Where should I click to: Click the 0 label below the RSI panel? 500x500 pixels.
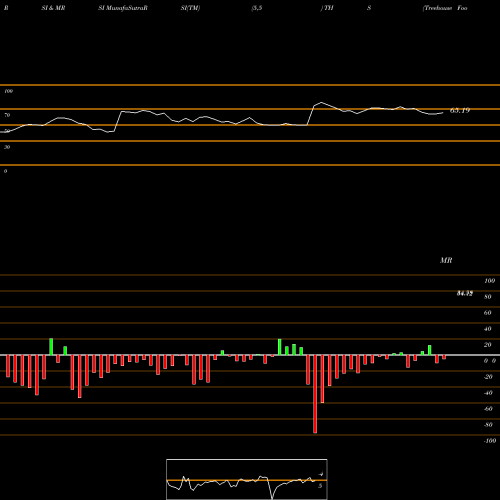tap(5, 171)
